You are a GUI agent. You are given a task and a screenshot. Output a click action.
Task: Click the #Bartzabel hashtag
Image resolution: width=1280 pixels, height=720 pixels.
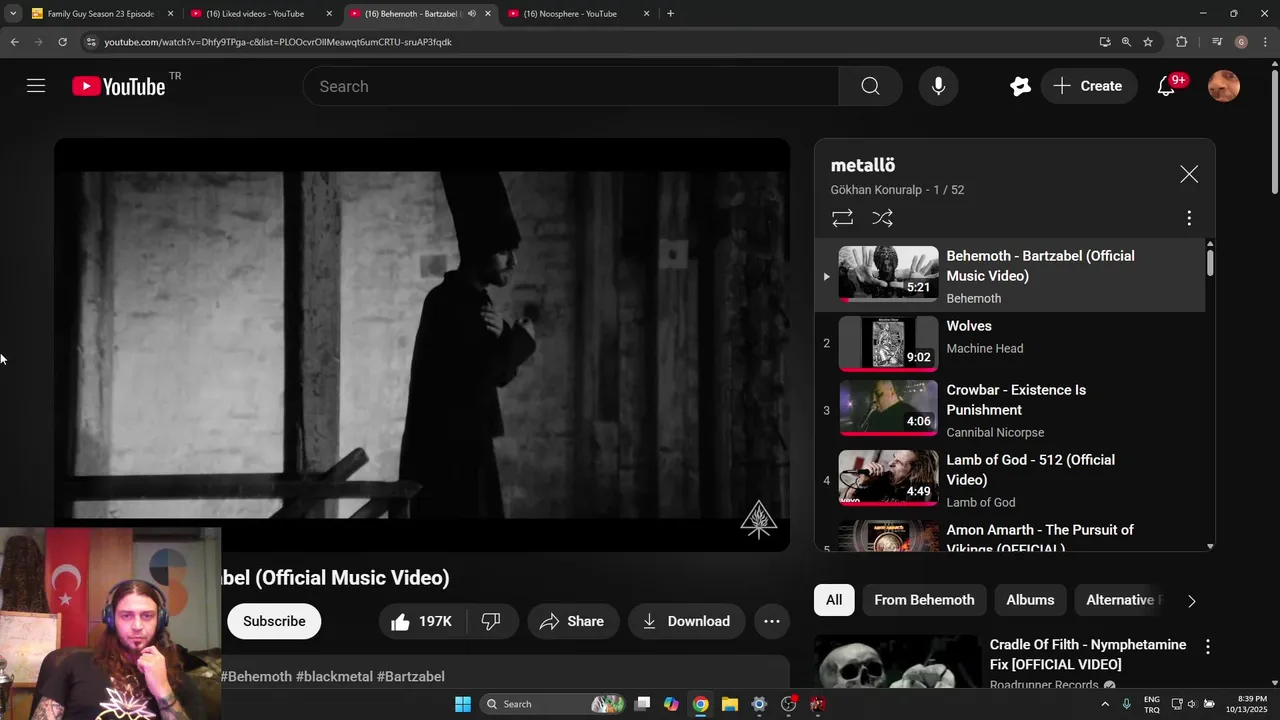click(411, 677)
